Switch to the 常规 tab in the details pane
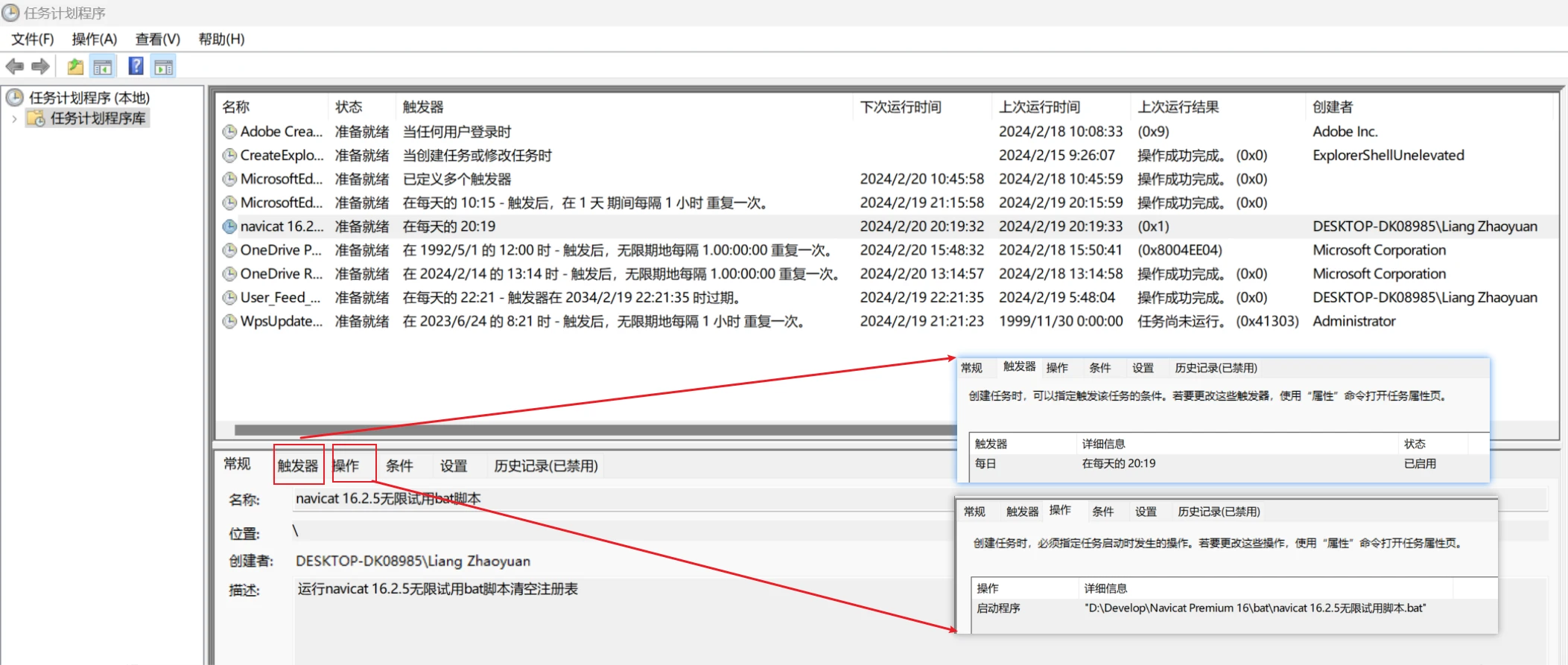This screenshot has width=1568, height=665. click(238, 465)
